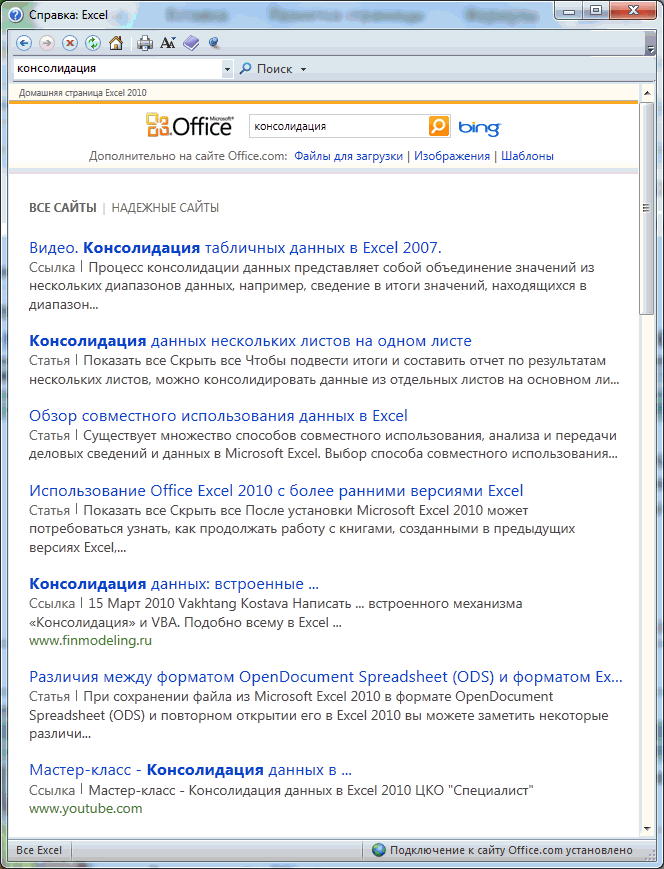Open Различия между форматом OpenDocument result
Image resolution: width=664 pixels, height=869 pixels.
[326, 677]
